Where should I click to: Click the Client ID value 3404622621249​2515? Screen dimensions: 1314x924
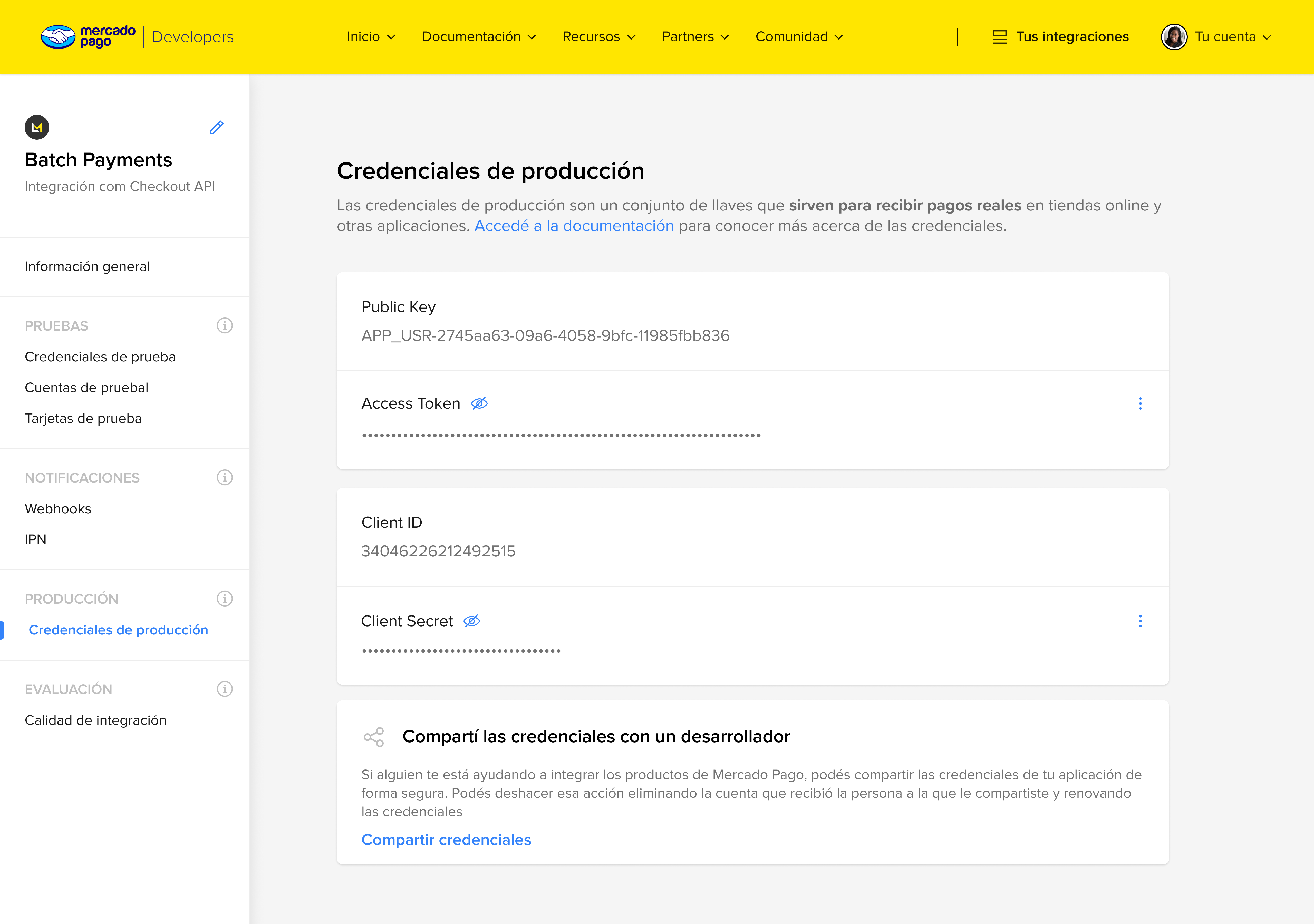point(438,551)
